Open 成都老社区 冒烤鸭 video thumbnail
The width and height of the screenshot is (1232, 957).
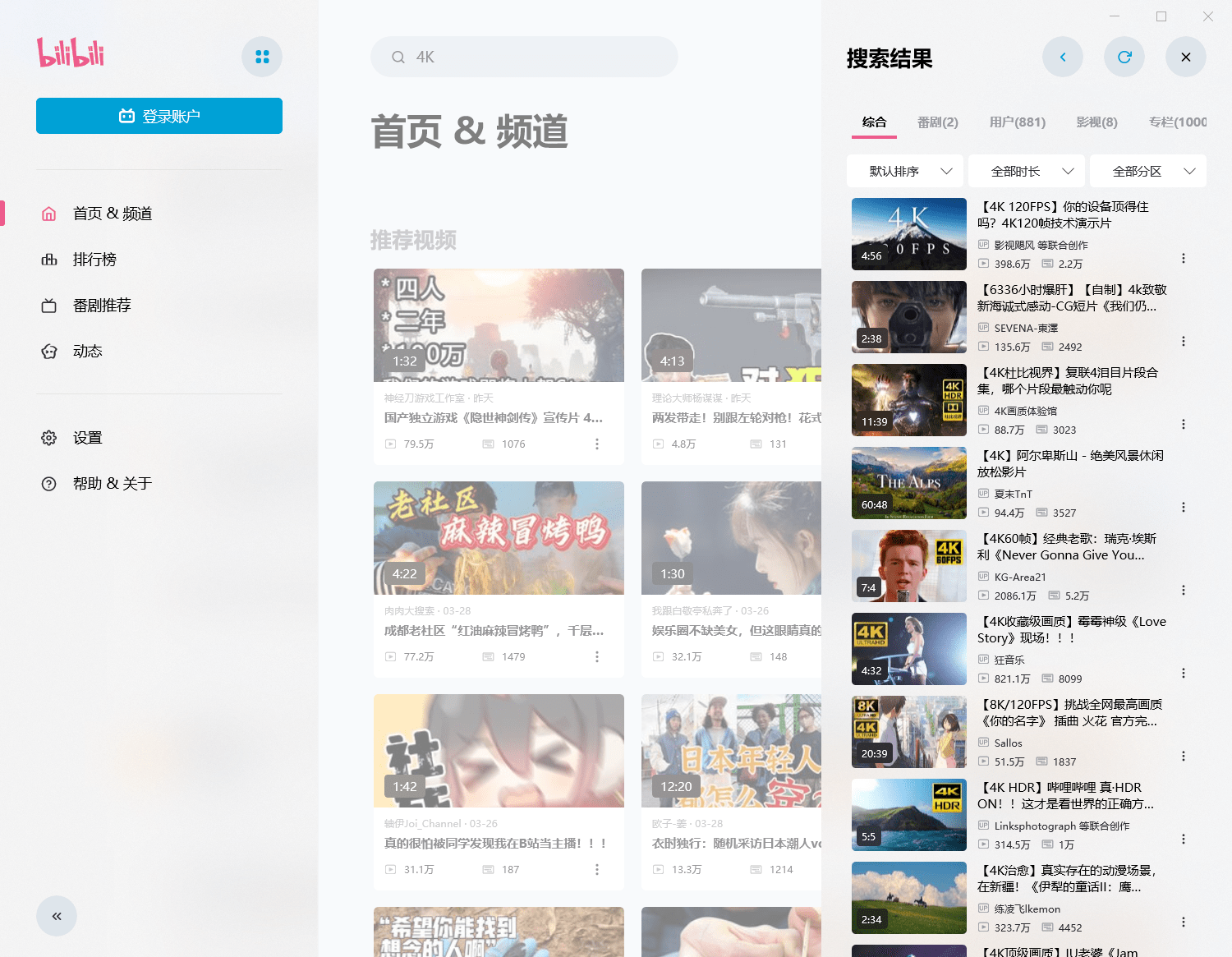point(499,538)
